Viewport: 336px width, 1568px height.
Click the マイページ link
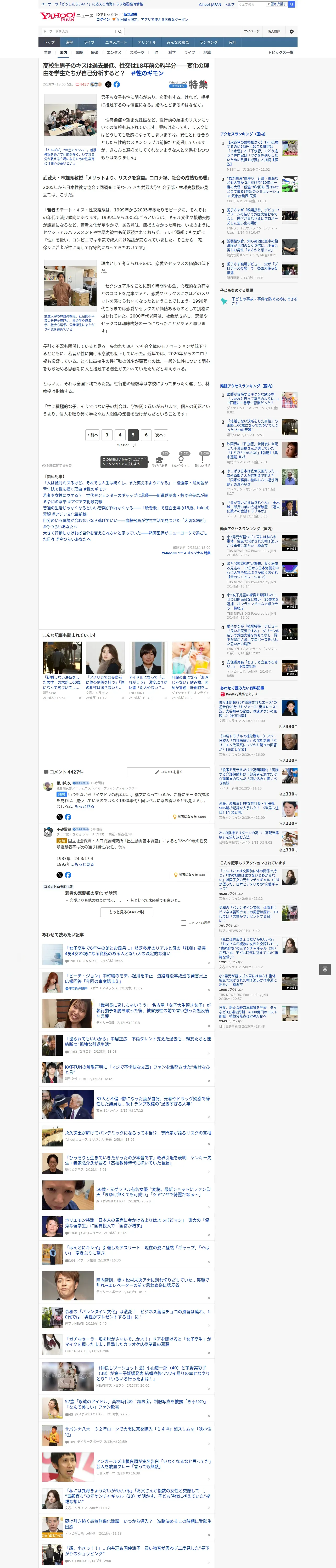[x=251, y=31]
